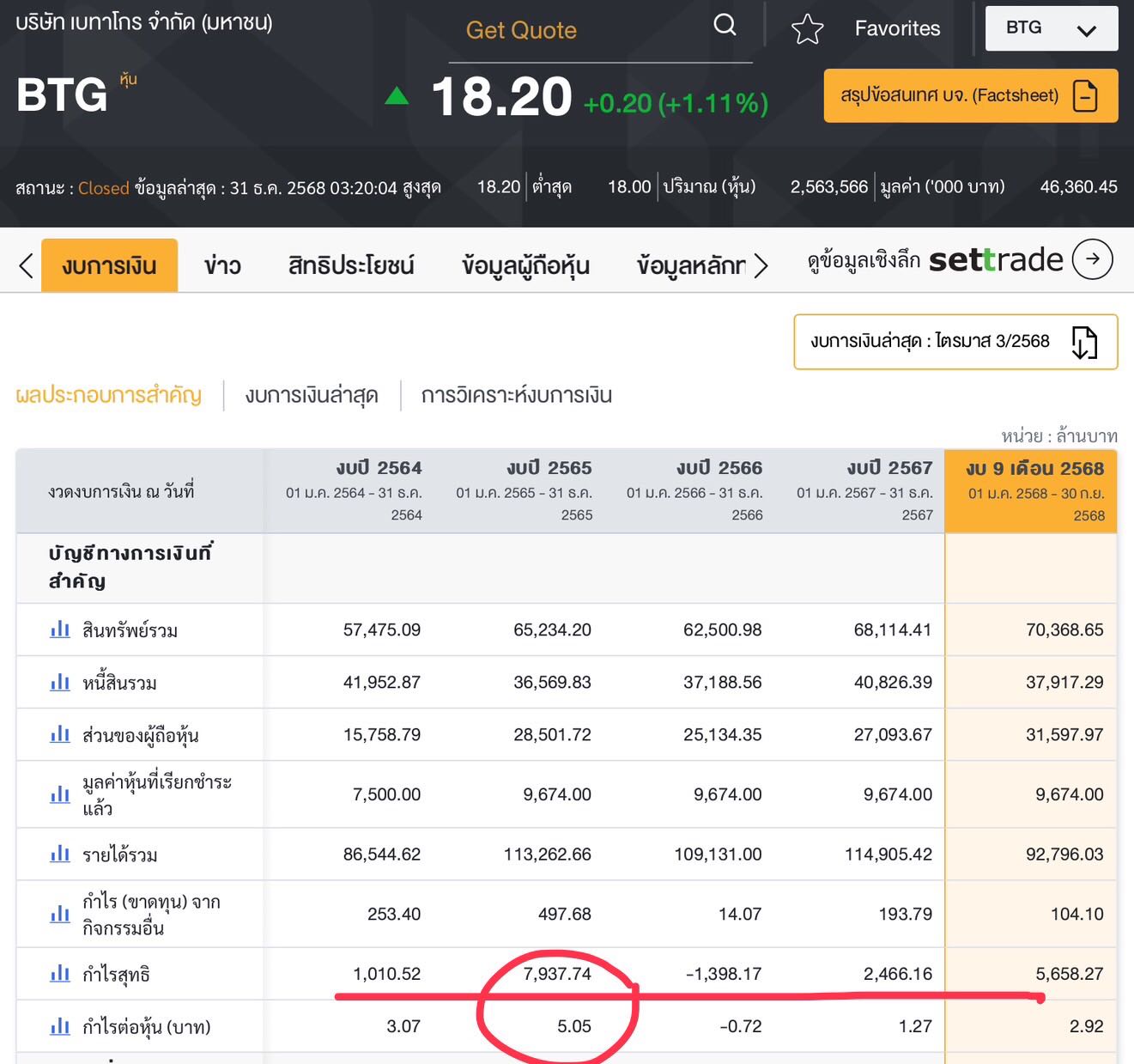Click the liabilities value 41,952.87
Viewport: 1134px width, 1064px height.
point(382,682)
